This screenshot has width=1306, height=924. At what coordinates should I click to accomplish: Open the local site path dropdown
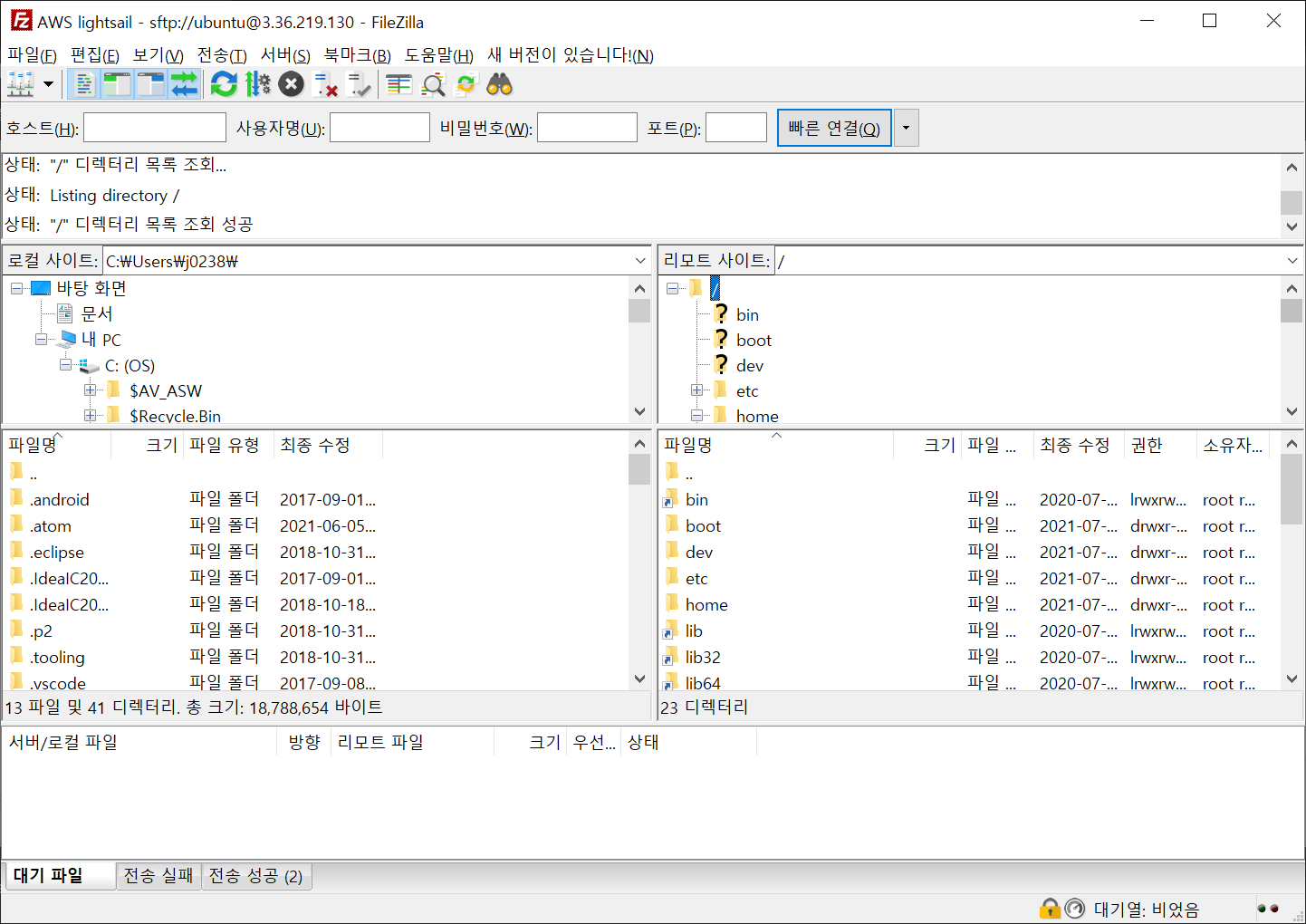[x=640, y=261]
